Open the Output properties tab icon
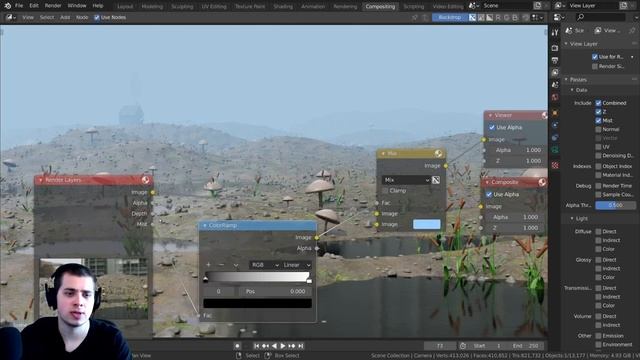The image size is (640, 360). pyautogui.click(x=555, y=60)
